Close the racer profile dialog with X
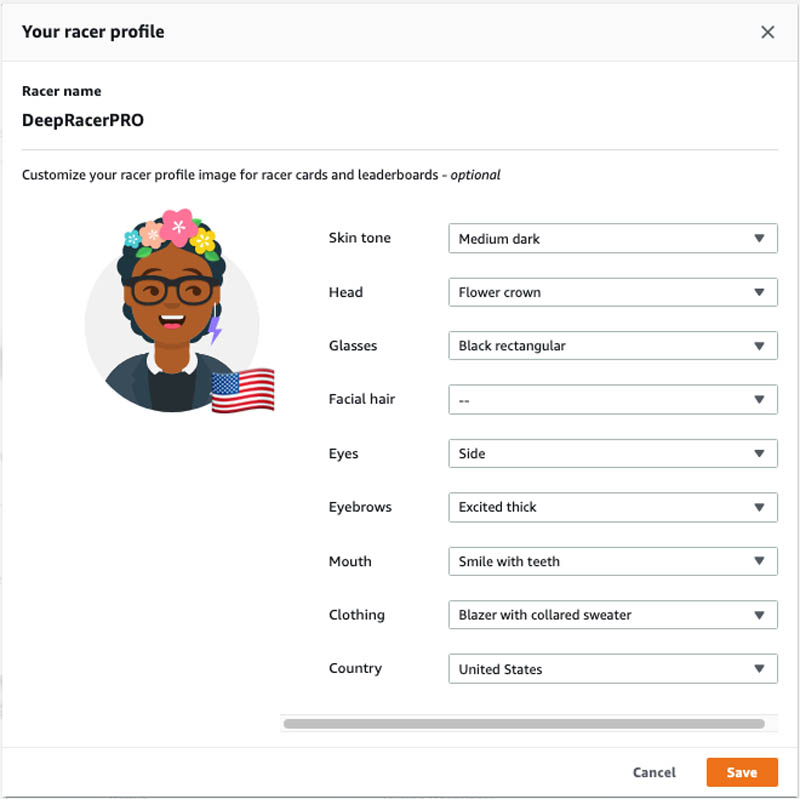Viewport: 800px width, 799px height. point(767,32)
